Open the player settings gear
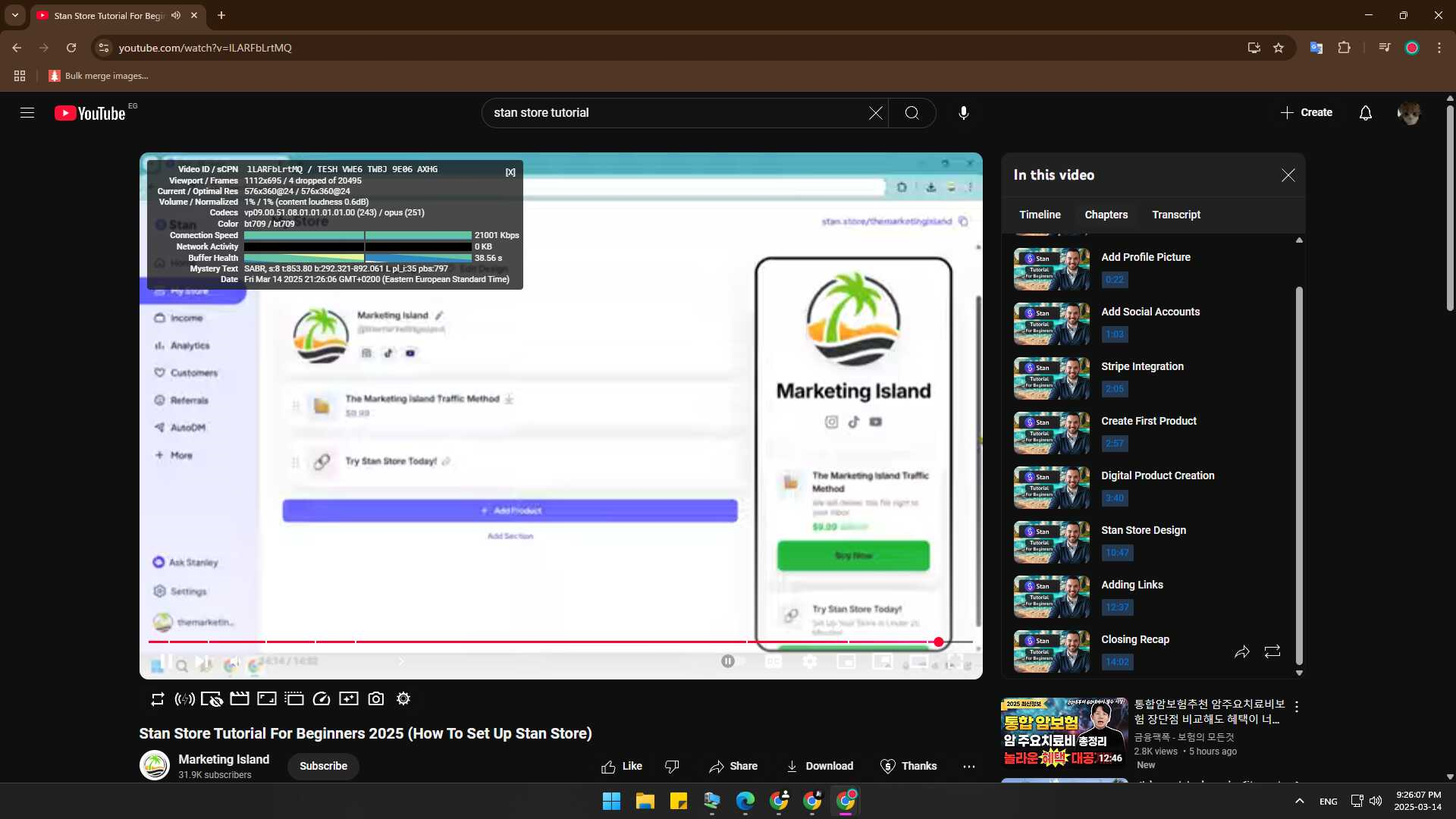Image resolution: width=1456 pixels, height=819 pixels. pyautogui.click(x=810, y=661)
